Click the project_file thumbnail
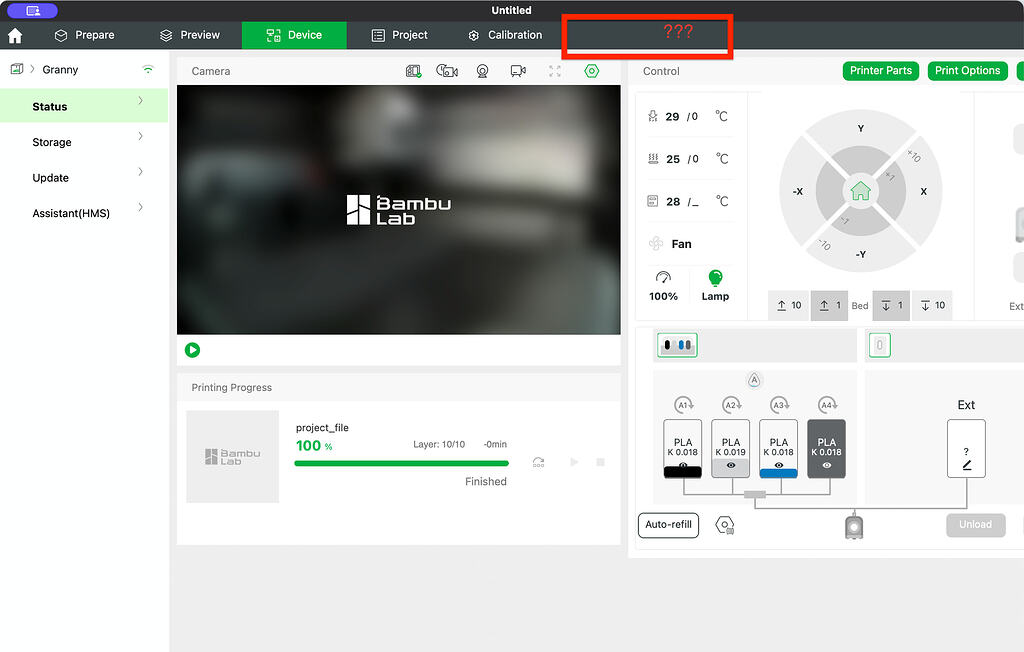The image size is (1024, 652). [232, 457]
